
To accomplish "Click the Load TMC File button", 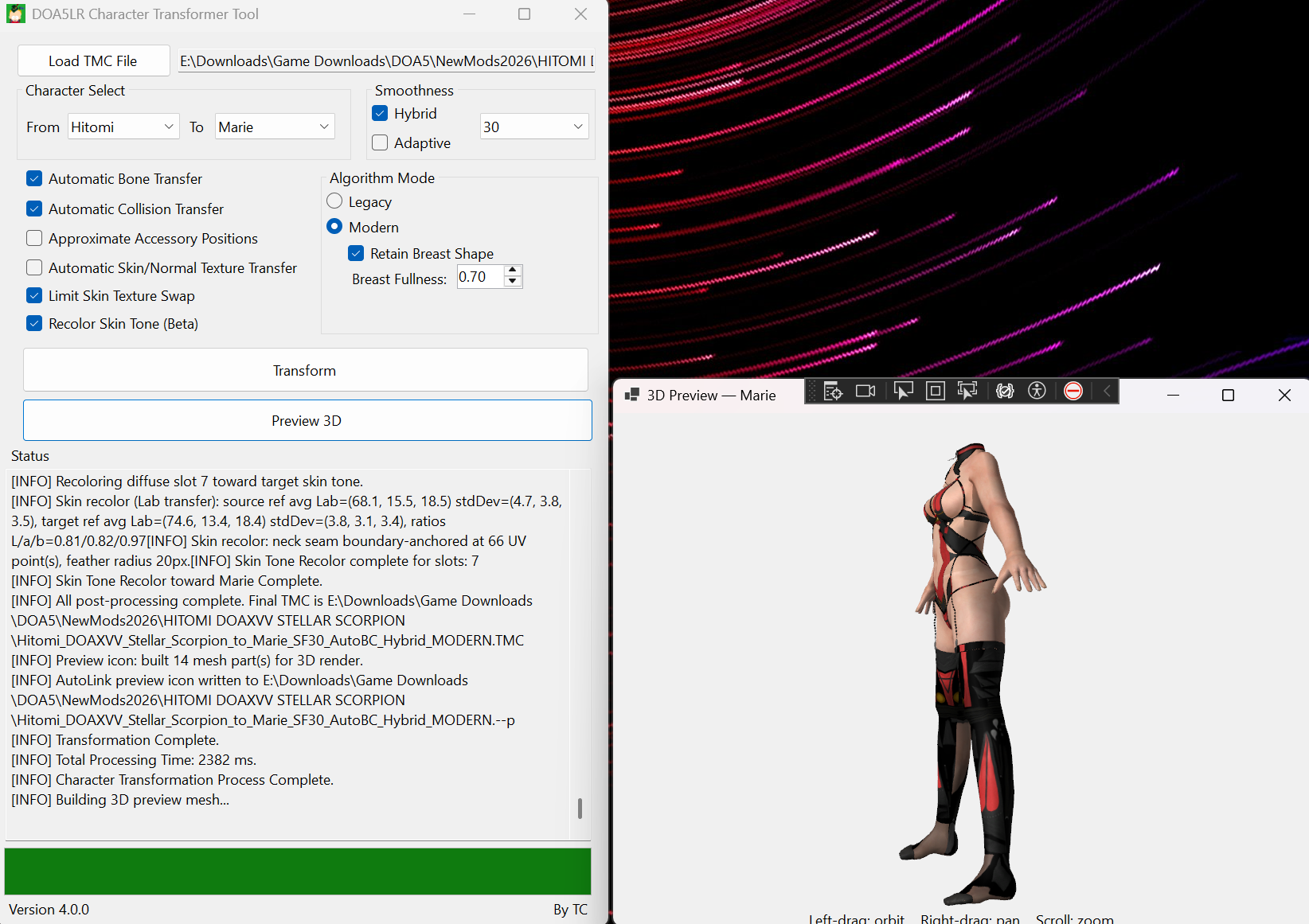I will [93, 60].
